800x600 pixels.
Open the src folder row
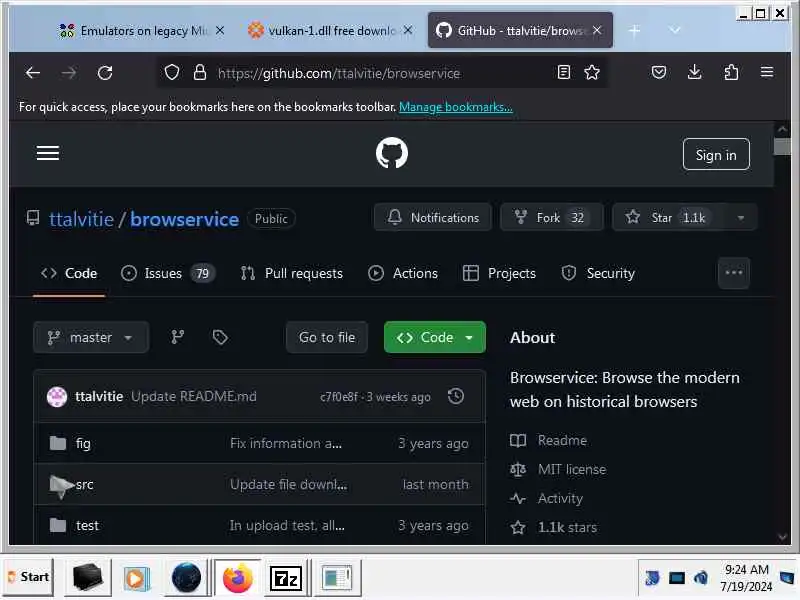coord(259,484)
